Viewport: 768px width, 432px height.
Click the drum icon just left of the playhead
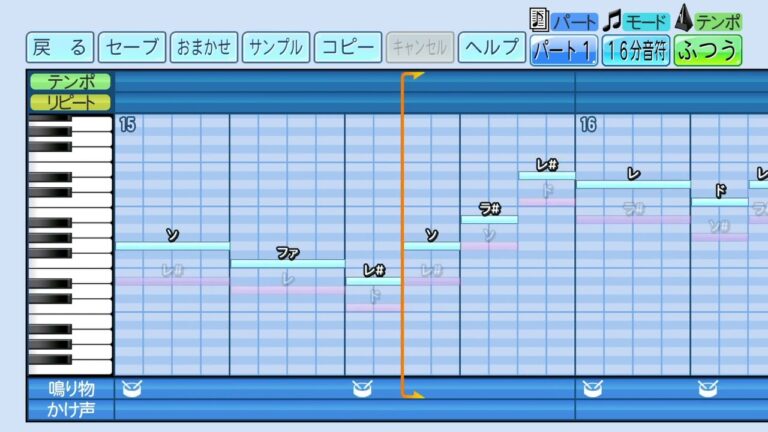tap(361, 388)
